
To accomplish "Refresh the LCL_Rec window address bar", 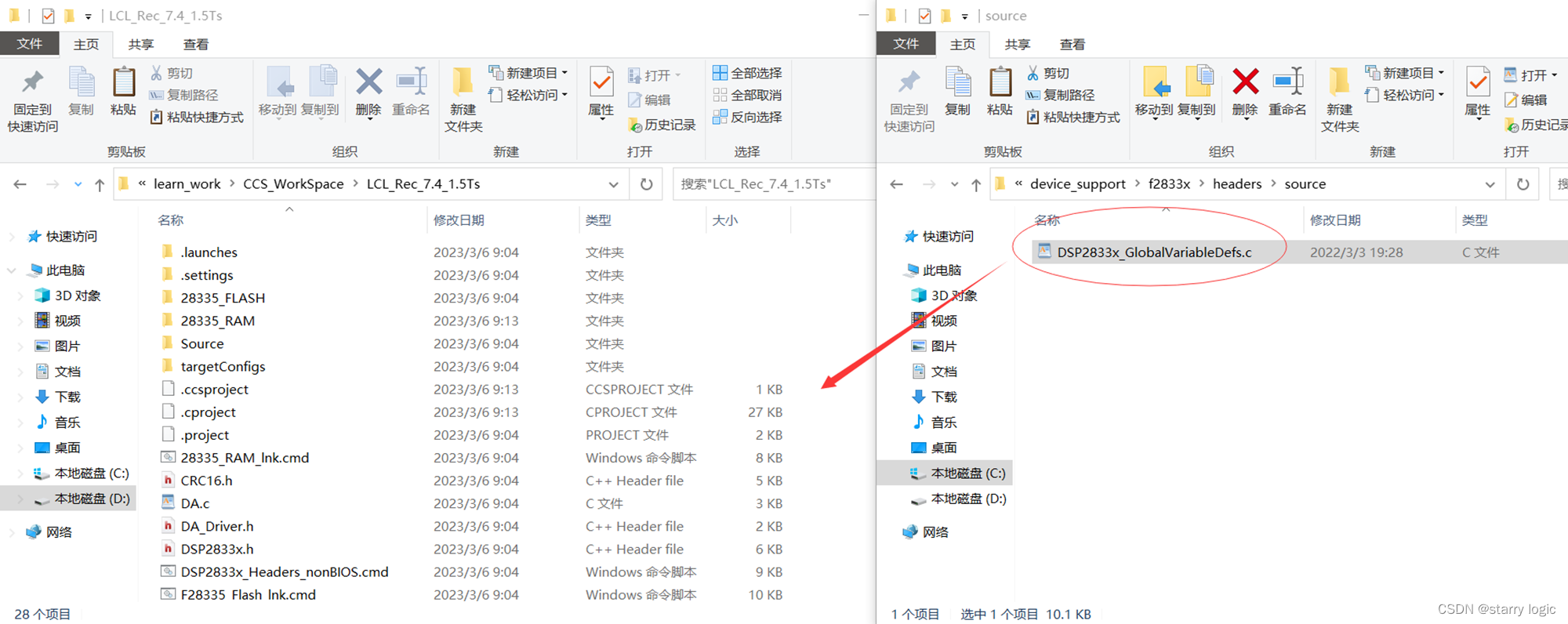I will coord(646,184).
